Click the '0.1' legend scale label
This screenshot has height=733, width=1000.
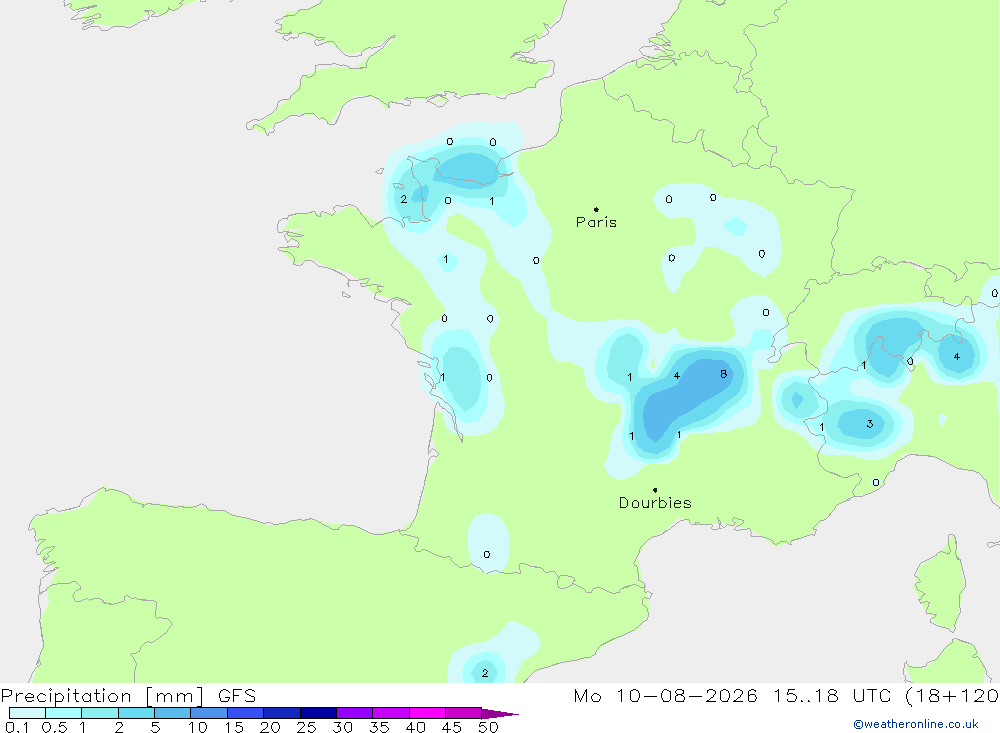click(17, 727)
